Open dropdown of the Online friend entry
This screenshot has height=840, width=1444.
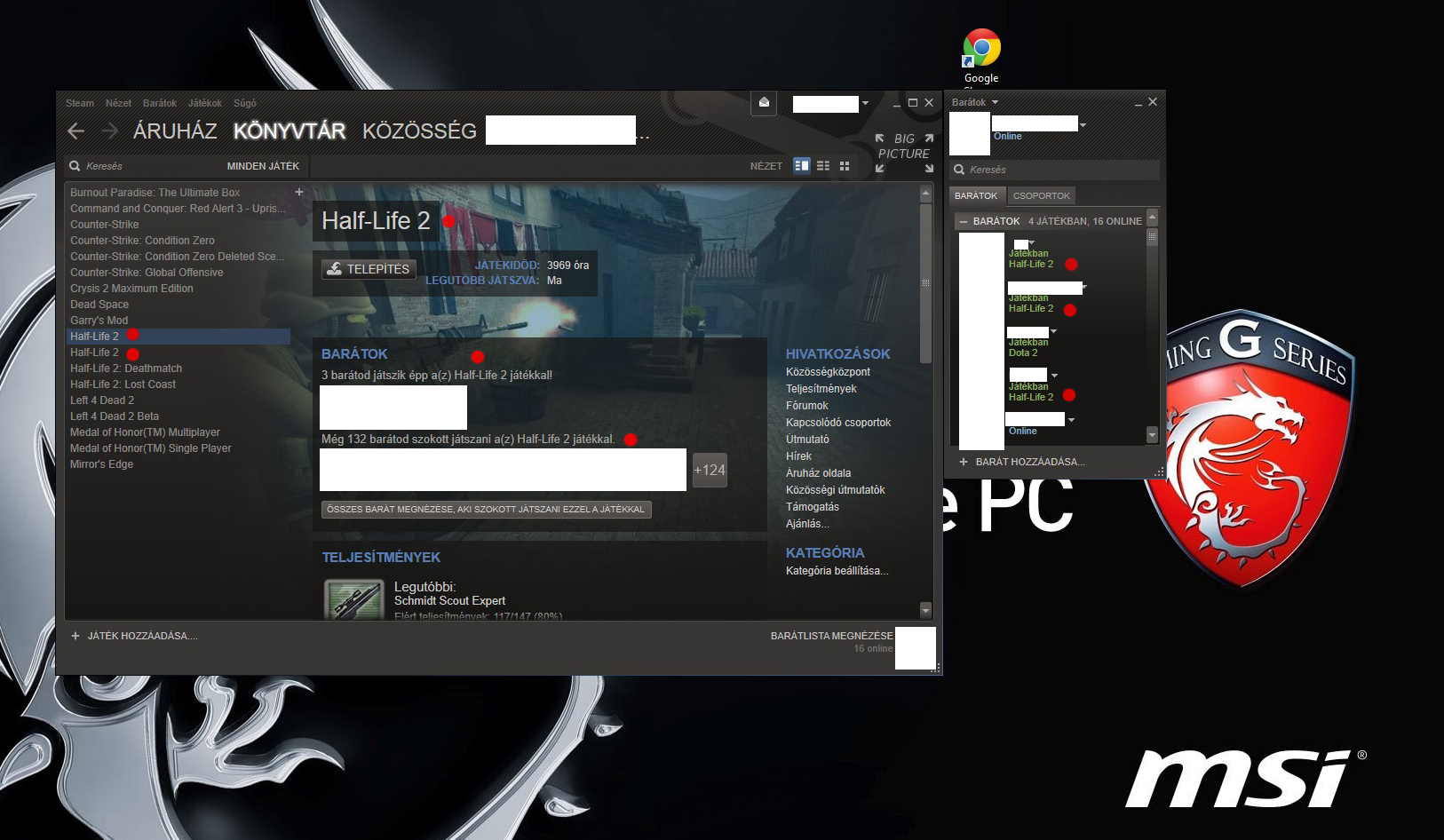coord(1071,420)
